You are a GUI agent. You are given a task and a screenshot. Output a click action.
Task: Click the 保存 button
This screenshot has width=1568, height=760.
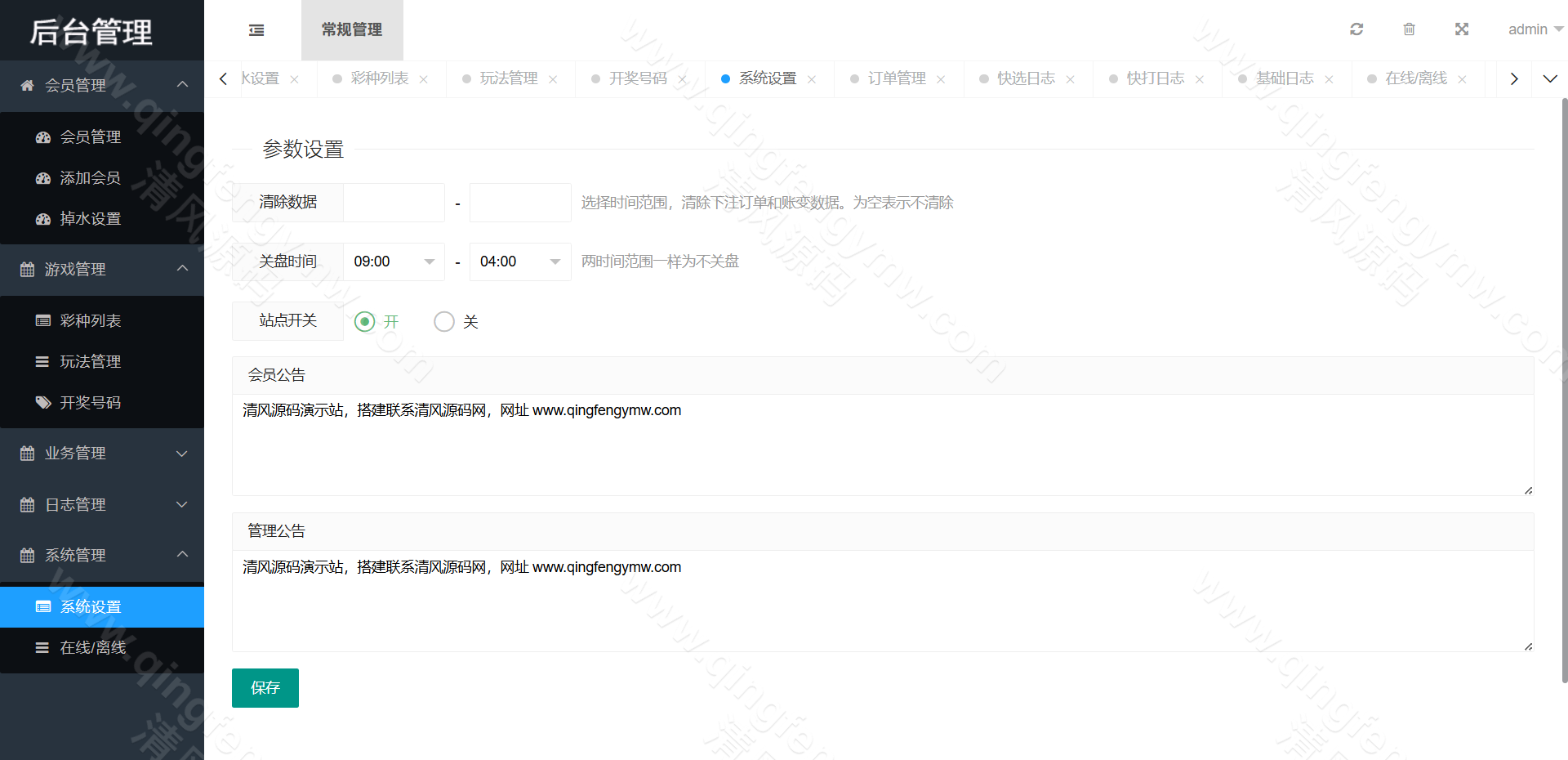click(265, 687)
